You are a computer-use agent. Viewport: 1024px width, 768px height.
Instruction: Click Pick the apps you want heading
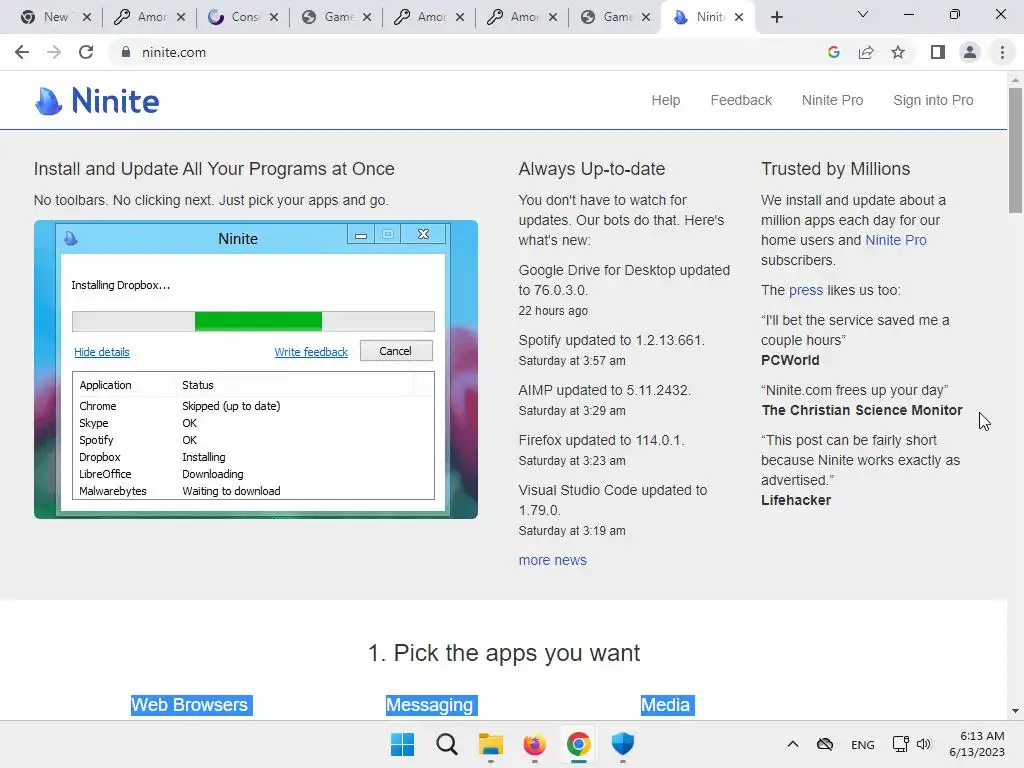(x=504, y=653)
